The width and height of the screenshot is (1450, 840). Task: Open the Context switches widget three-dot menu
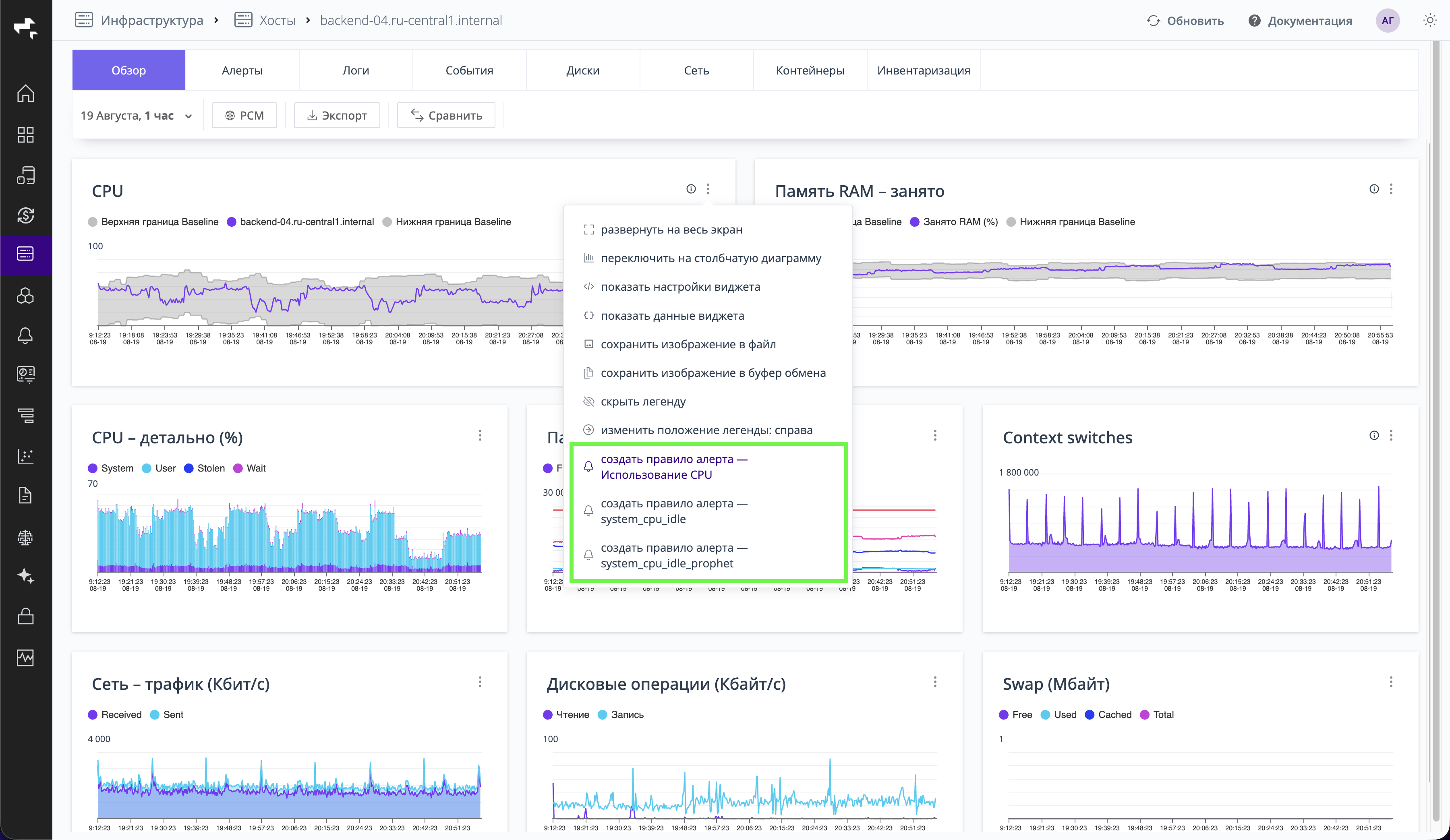1391,436
